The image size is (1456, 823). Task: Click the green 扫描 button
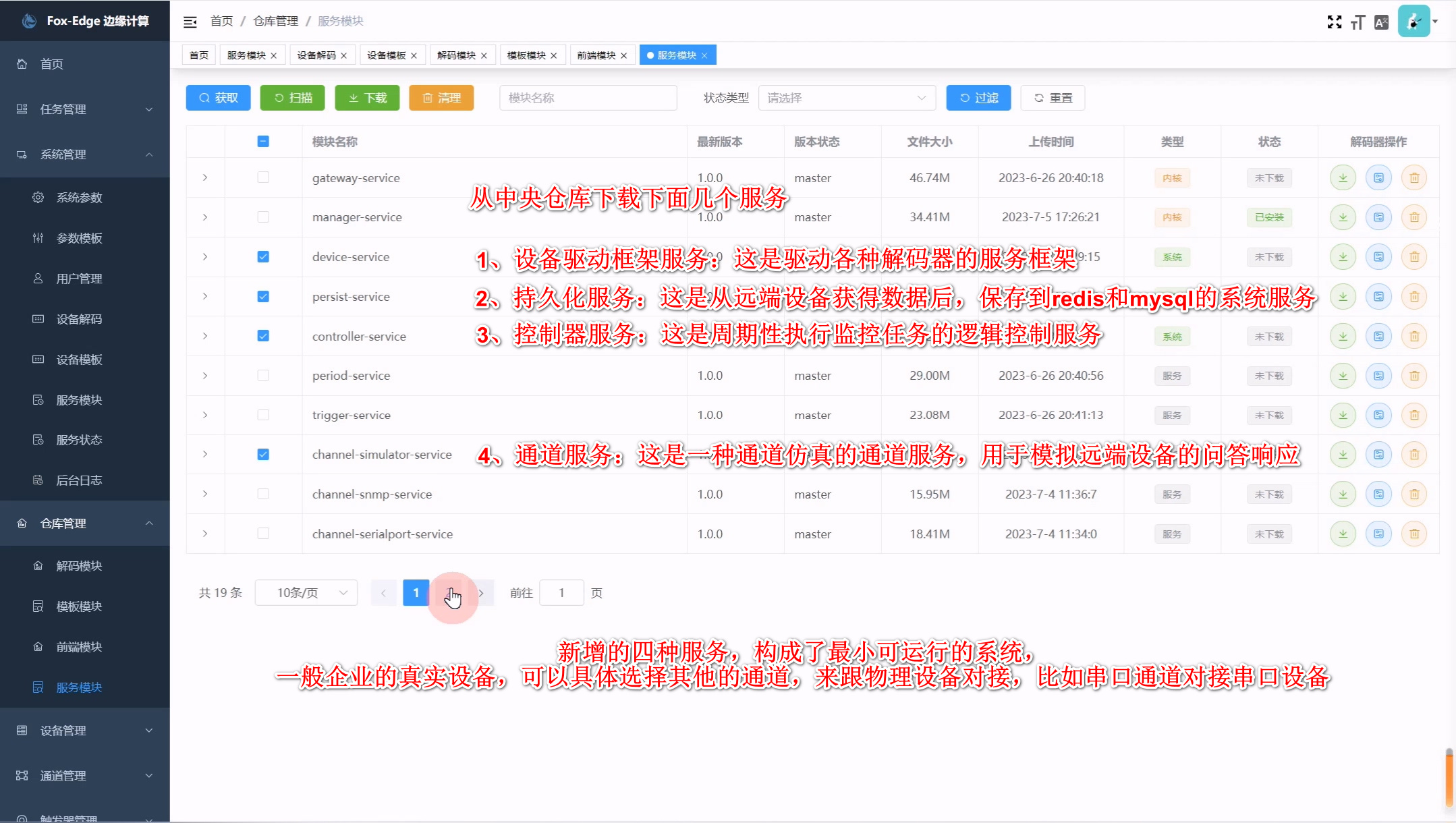tap(293, 98)
